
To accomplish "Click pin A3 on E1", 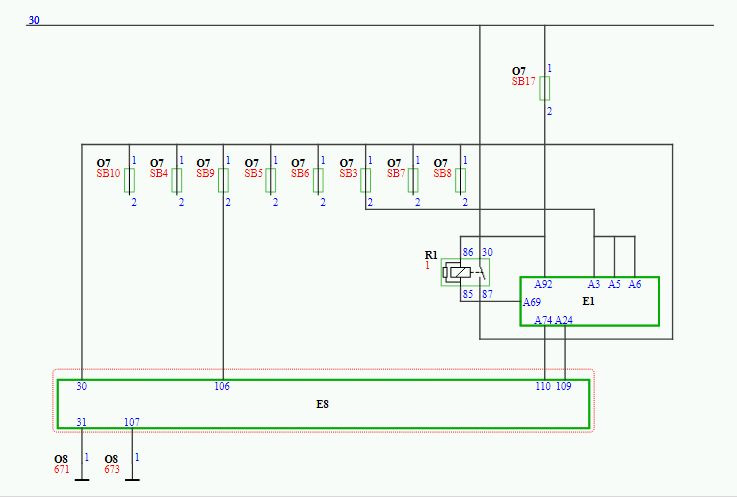I will tap(594, 284).
